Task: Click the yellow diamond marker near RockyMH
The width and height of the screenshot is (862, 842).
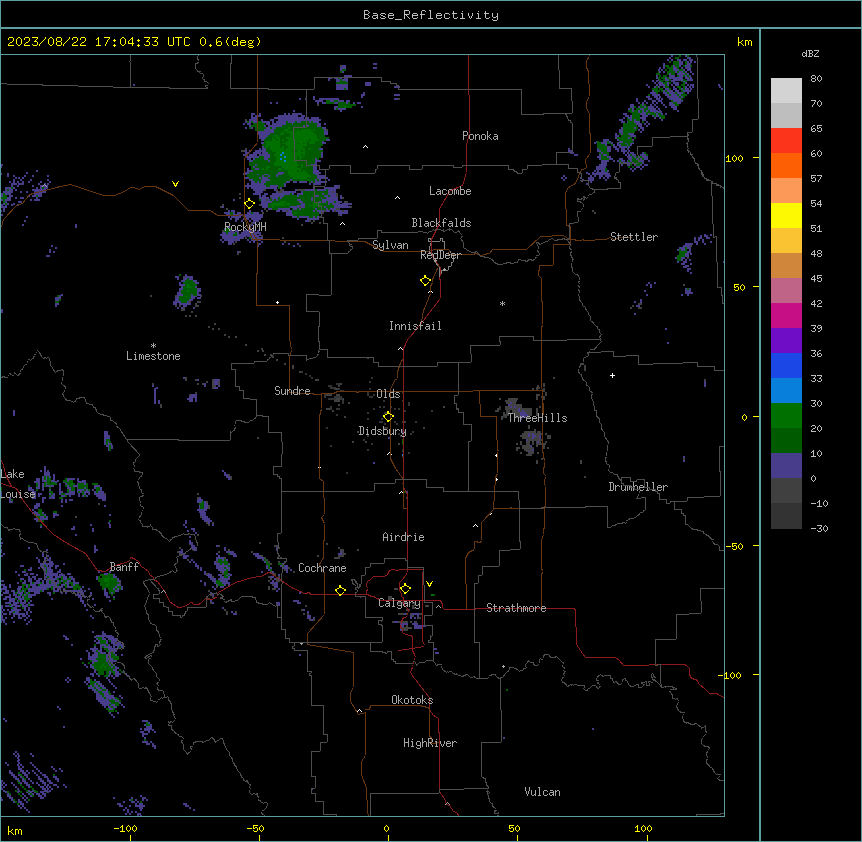Action: point(250,204)
